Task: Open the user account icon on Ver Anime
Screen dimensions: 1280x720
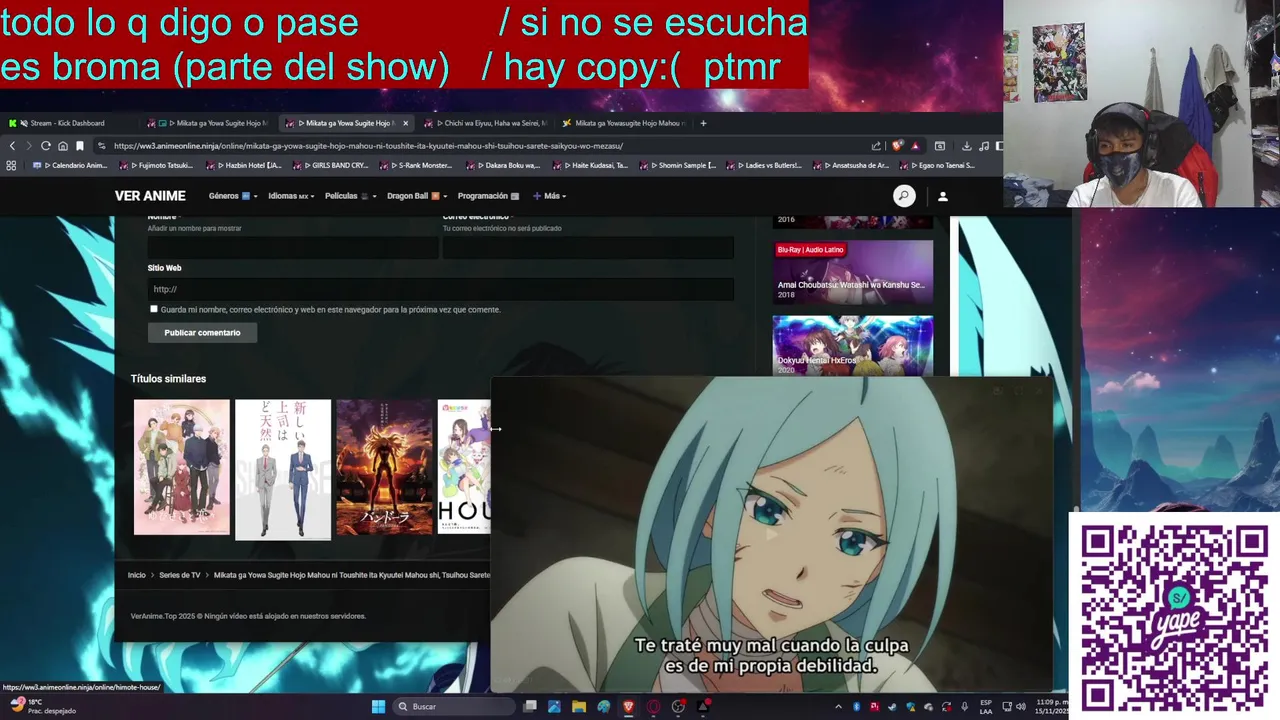Action: coord(942,196)
